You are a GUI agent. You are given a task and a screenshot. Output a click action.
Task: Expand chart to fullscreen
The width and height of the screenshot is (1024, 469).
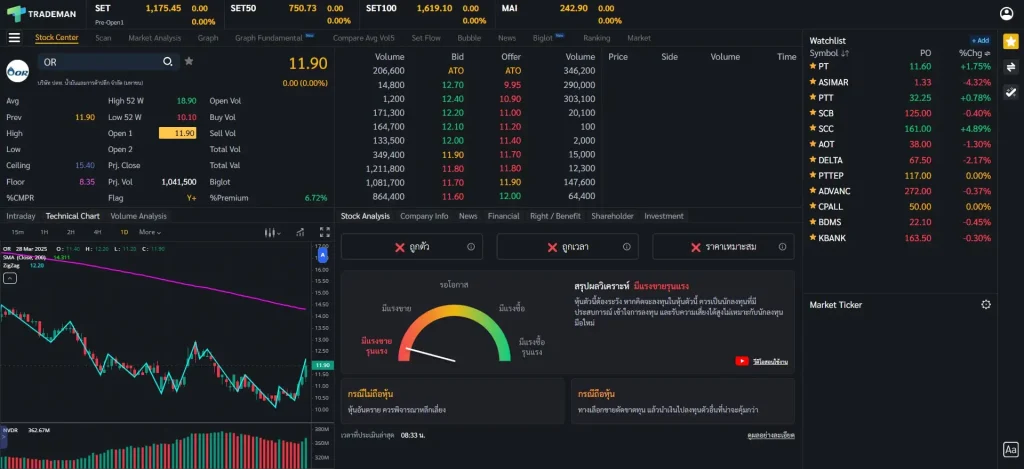(x=325, y=232)
